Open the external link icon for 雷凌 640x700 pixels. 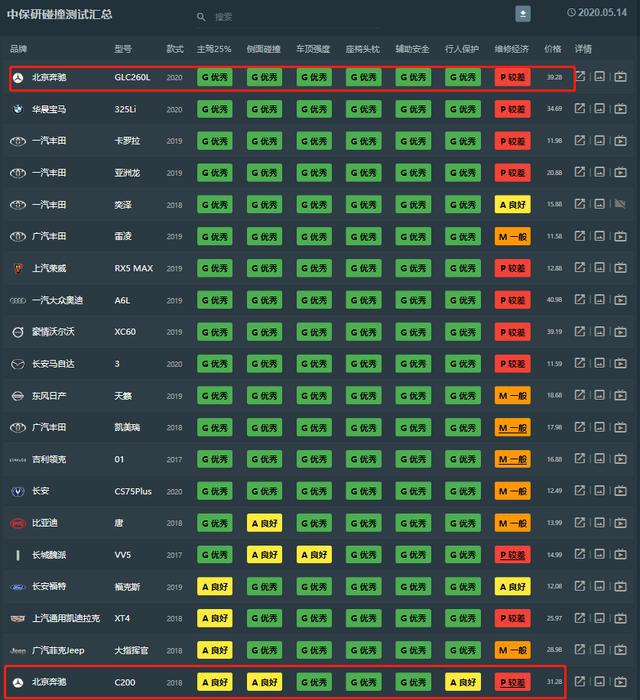pyautogui.click(x=580, y=236)
